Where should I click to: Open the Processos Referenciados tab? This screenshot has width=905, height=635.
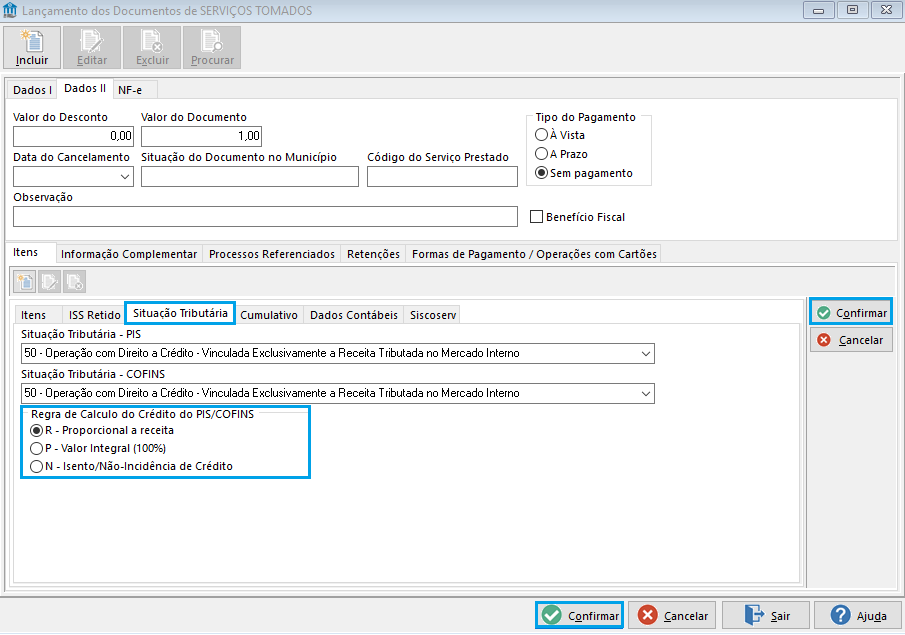(272, 254)
